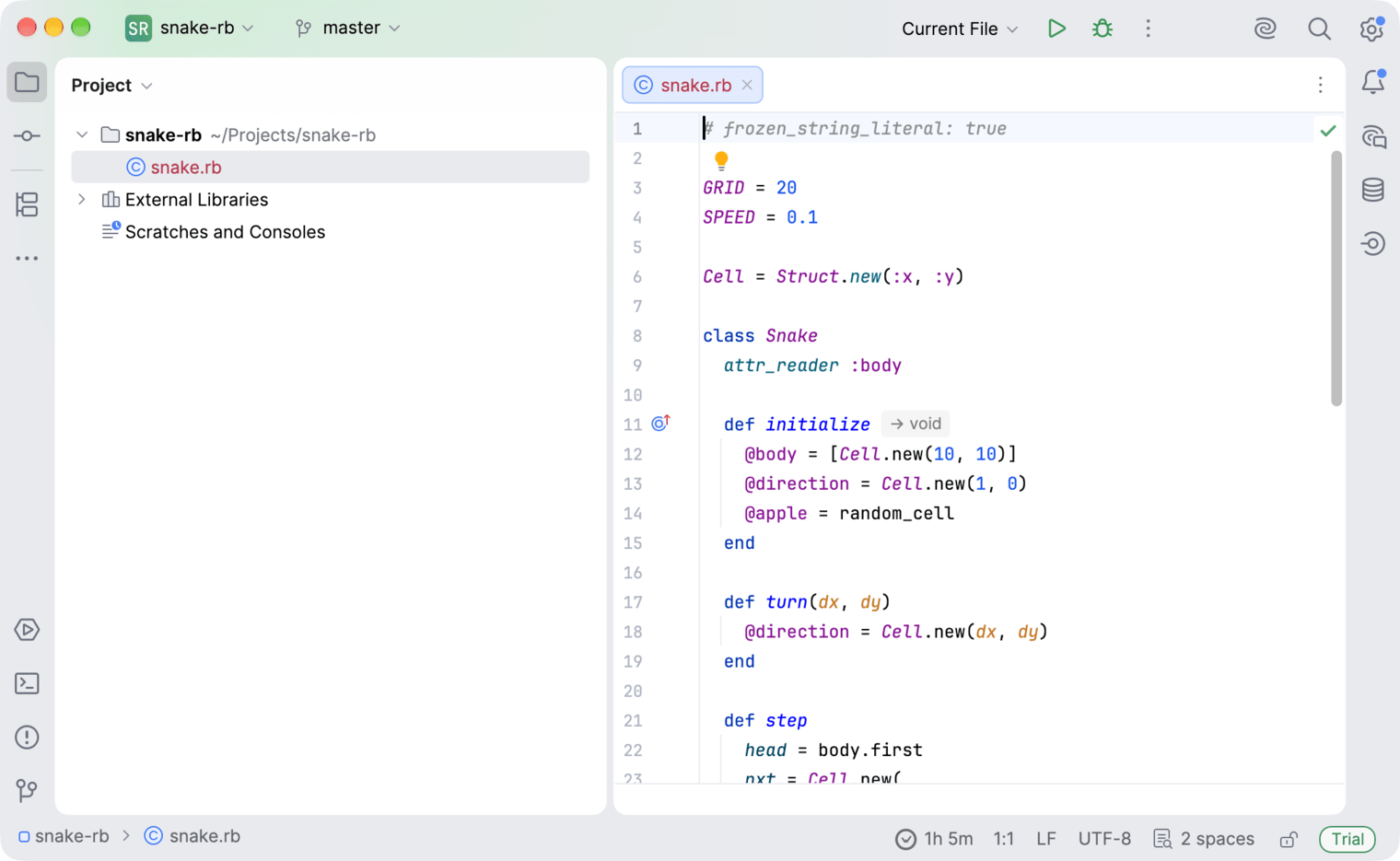Open the Structure tool window
The width and height of the screenshot is (1400, 861).
point(27,204)
